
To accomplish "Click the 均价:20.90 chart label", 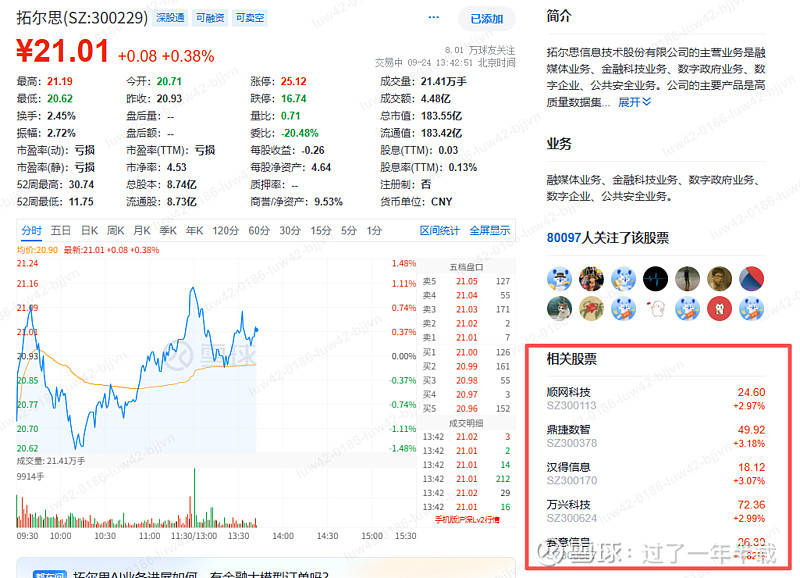I will tap(37, 250).
